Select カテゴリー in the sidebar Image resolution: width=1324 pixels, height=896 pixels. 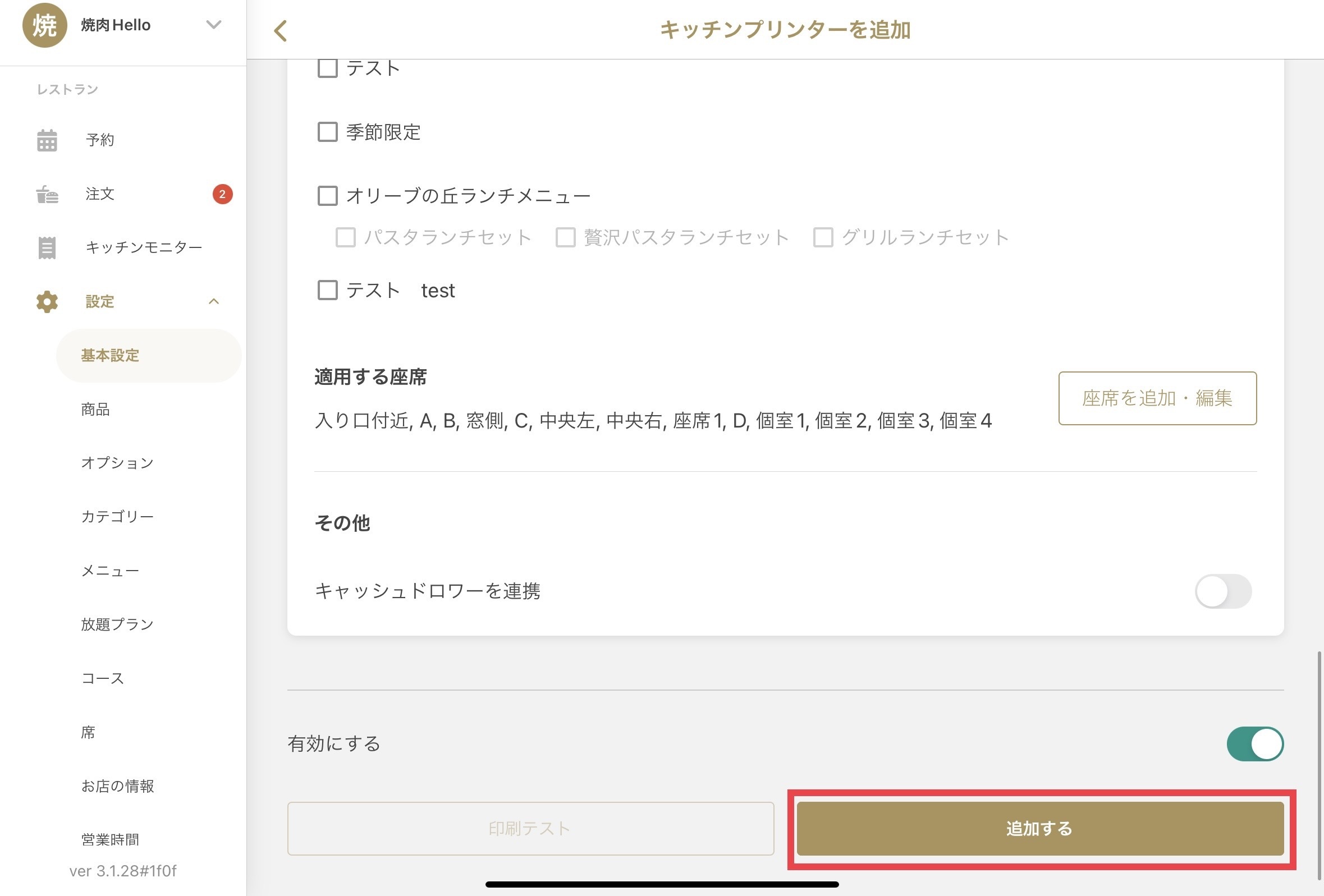[x=117, y=517]
